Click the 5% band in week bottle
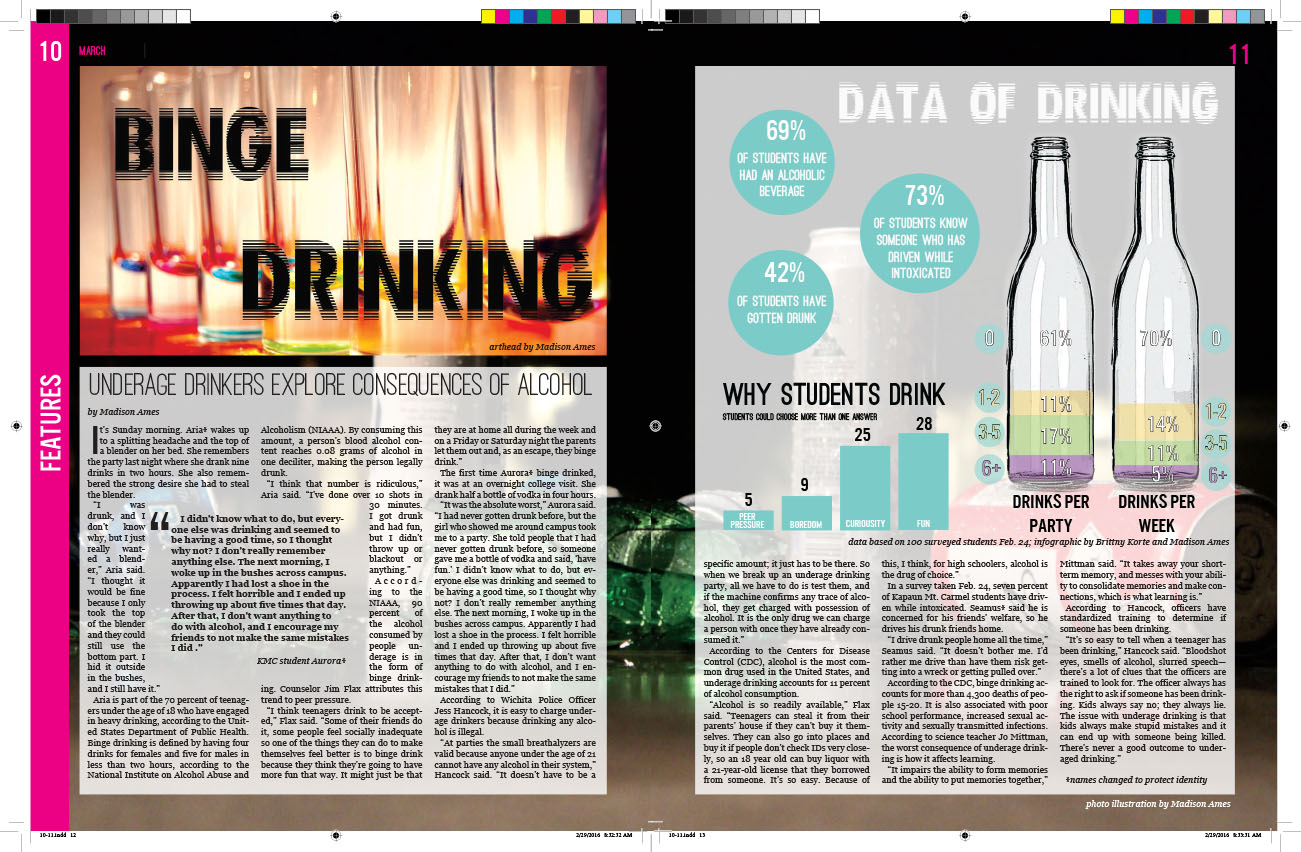 1156,474
